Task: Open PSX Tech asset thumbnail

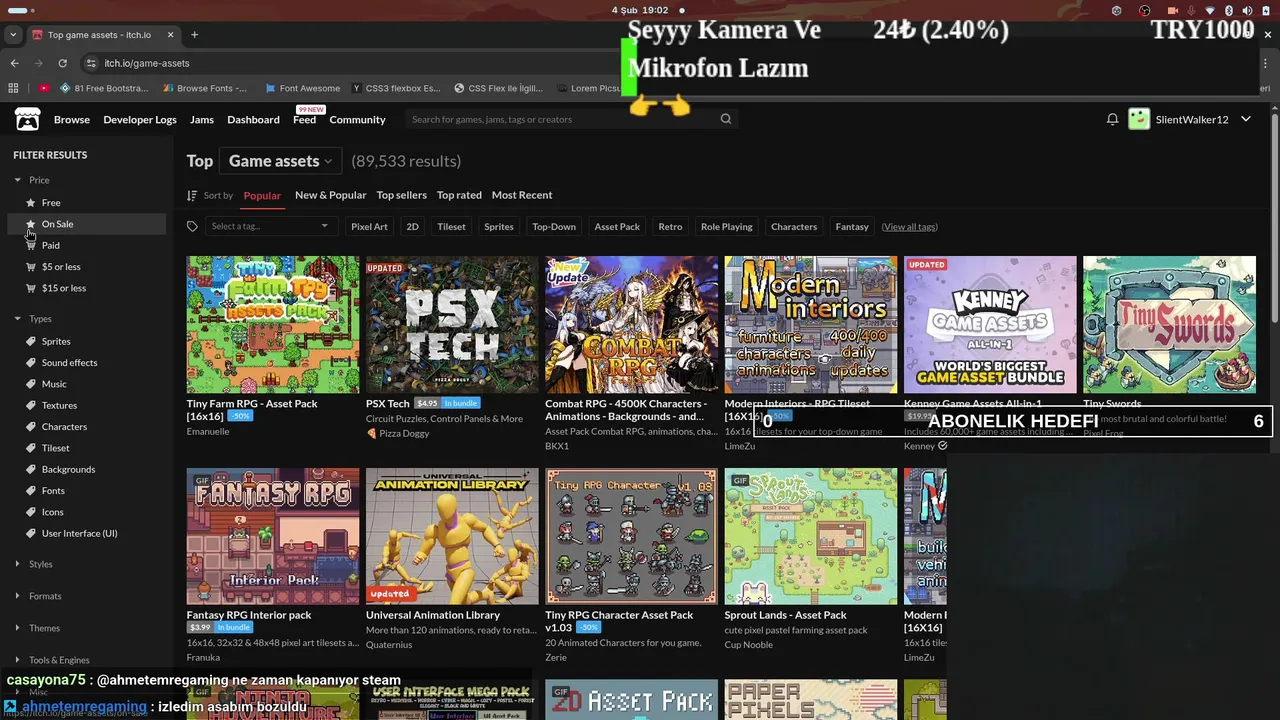Action: click(452, 325)
